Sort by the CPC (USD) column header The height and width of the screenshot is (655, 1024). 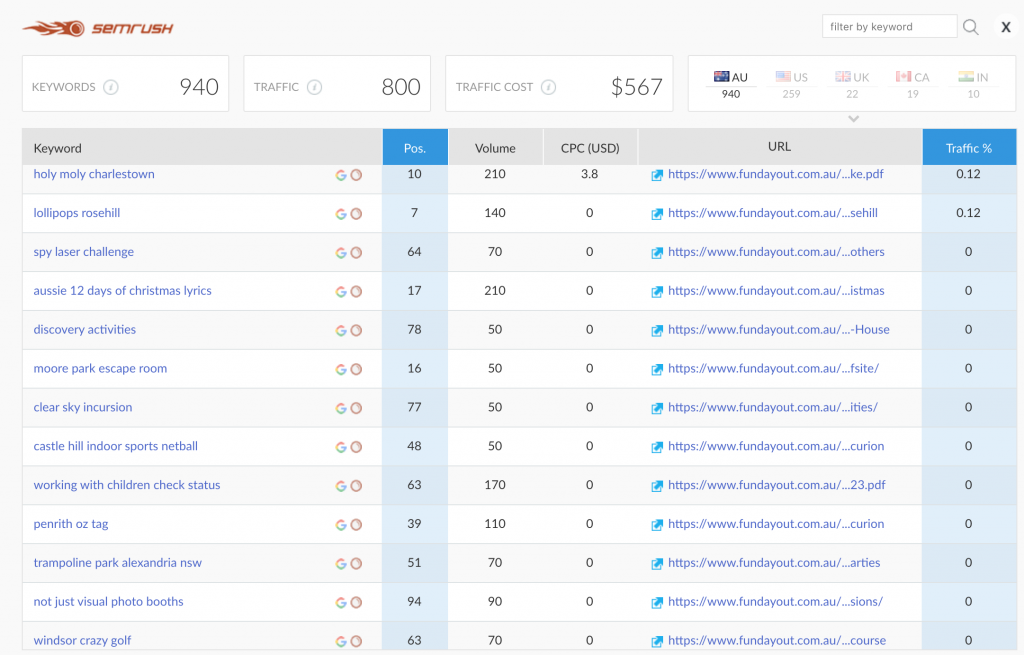pos(590,148)
